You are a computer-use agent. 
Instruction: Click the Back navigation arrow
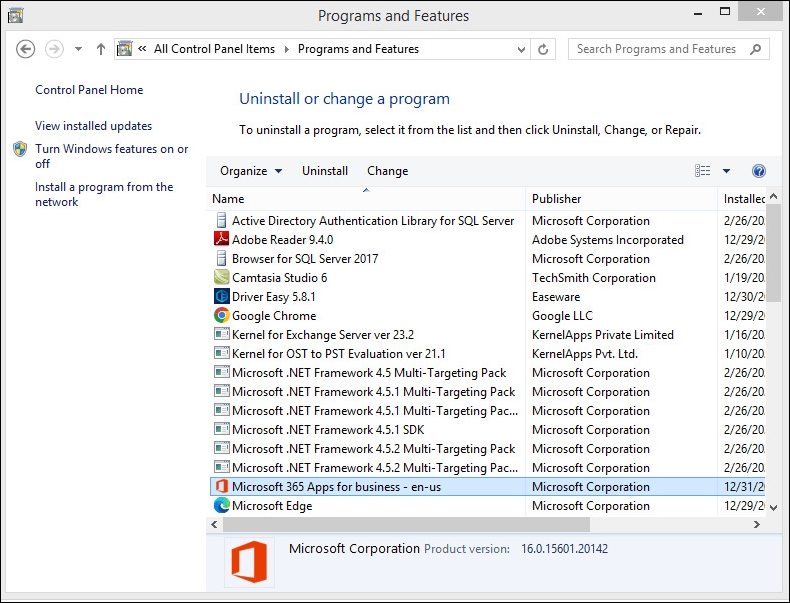25,49
